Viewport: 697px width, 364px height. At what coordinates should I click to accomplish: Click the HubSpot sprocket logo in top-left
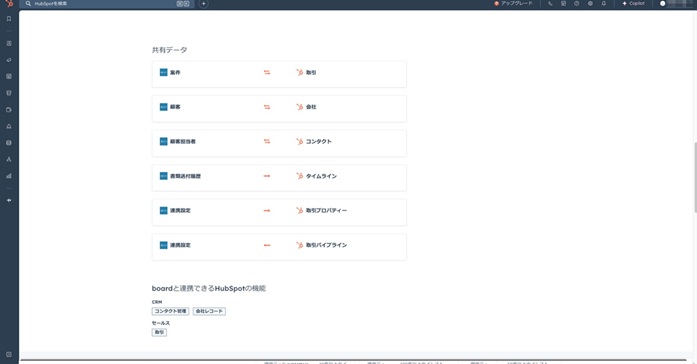[x=9, y=4]
